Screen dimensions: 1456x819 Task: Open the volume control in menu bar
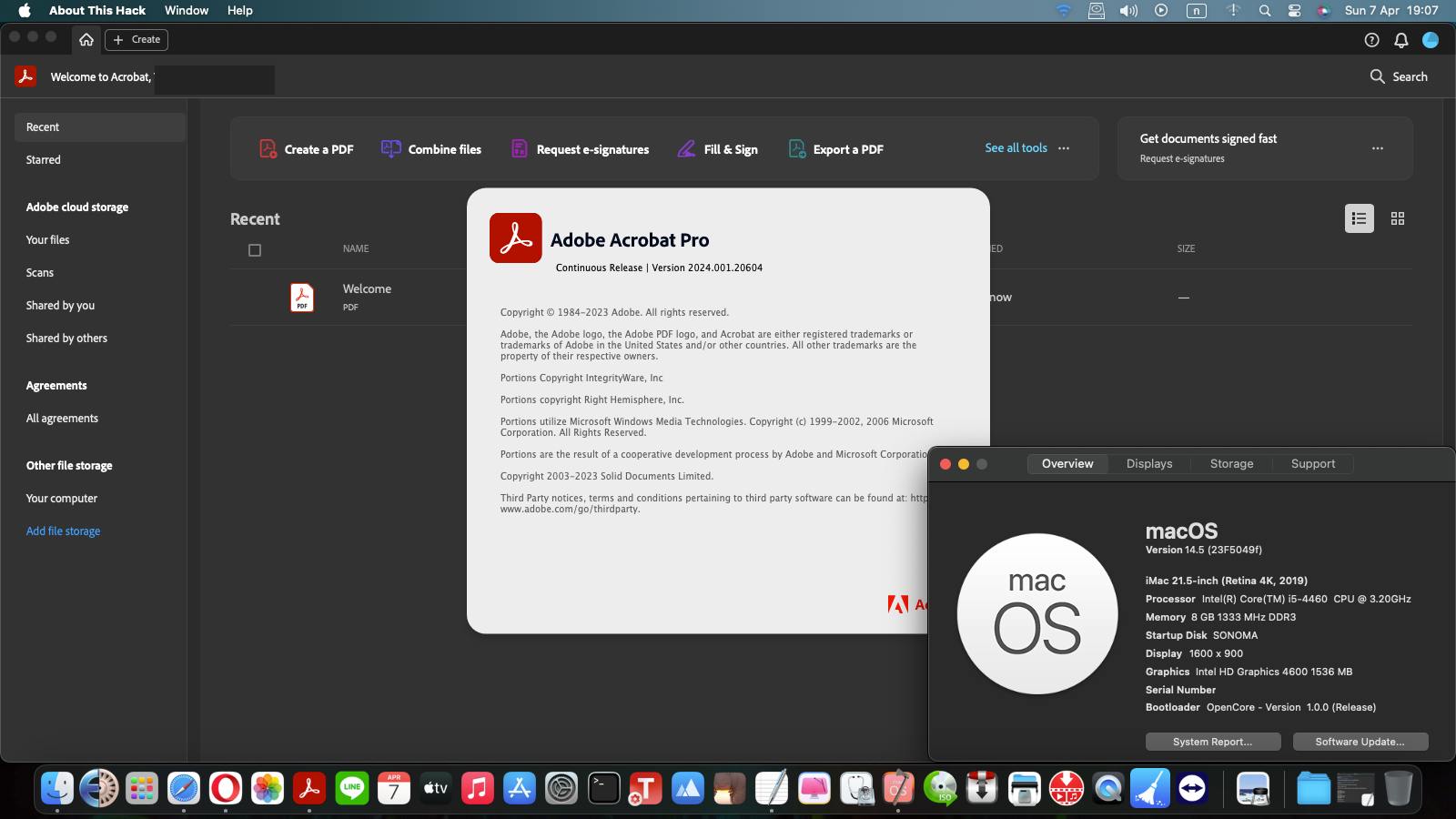(1128, 10)
